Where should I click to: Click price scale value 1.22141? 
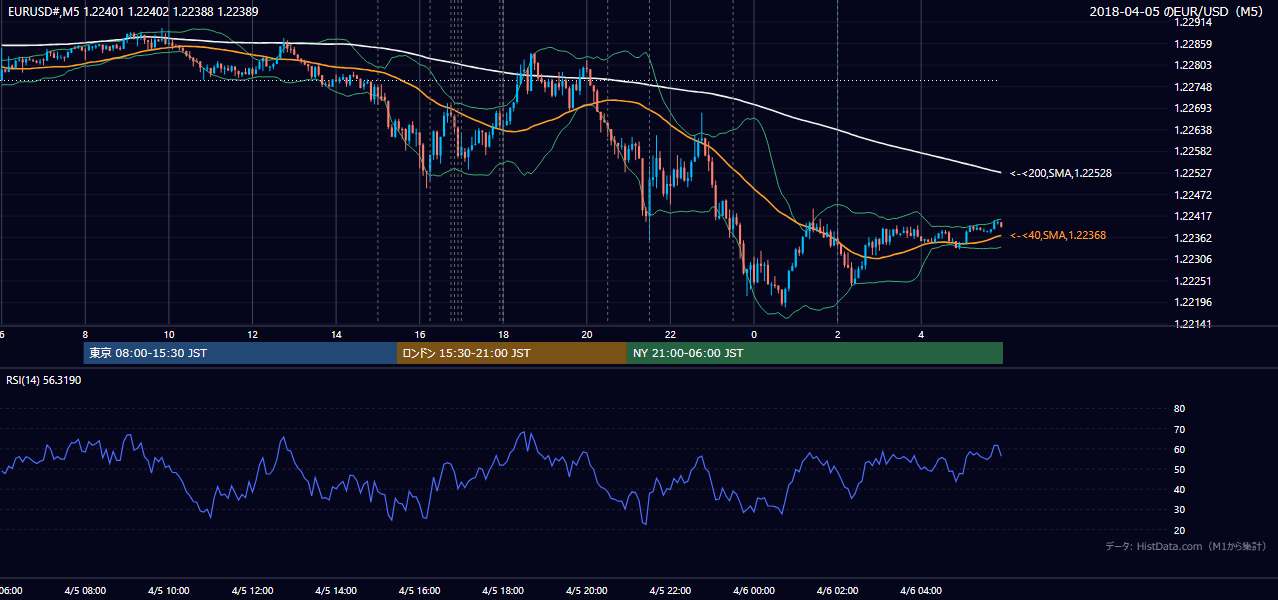pos(1193,324)
